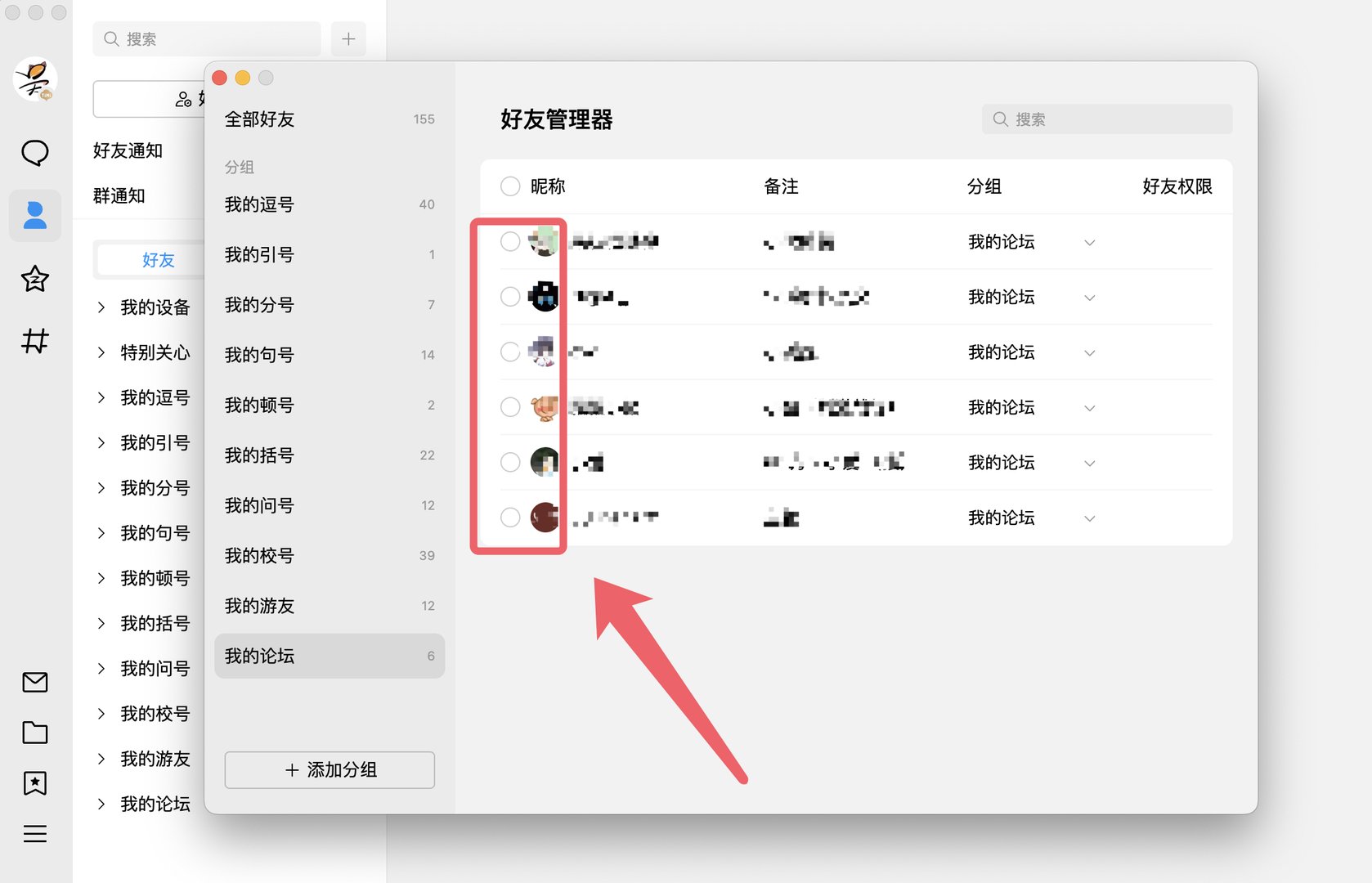Image resolution: width=1372 pixels, height=883 pixels.
Task: Select the last friend's checkbox in the list
Action: (x=509, y=517)
